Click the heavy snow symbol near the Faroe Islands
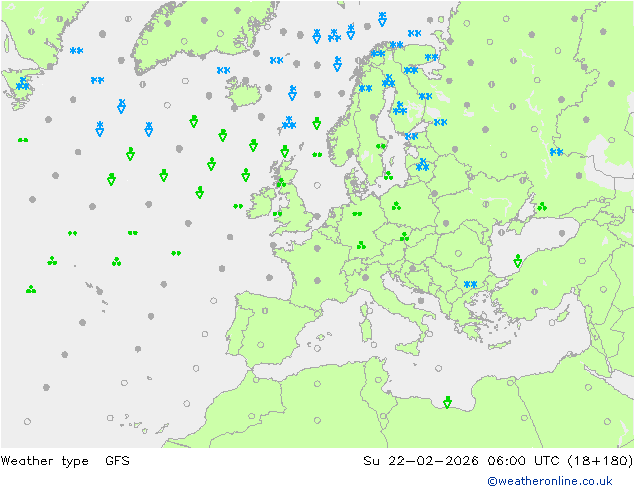The image size is (634, 490). tap(289, 122)
